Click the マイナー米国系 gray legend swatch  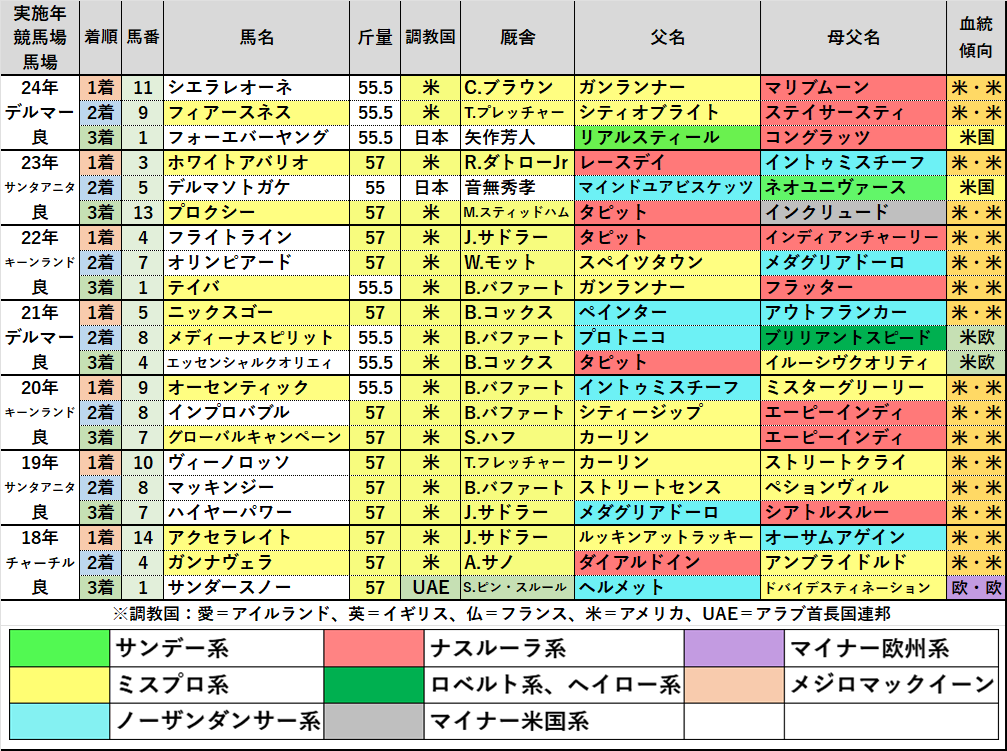pyautogui.click(x=373, y=721)
